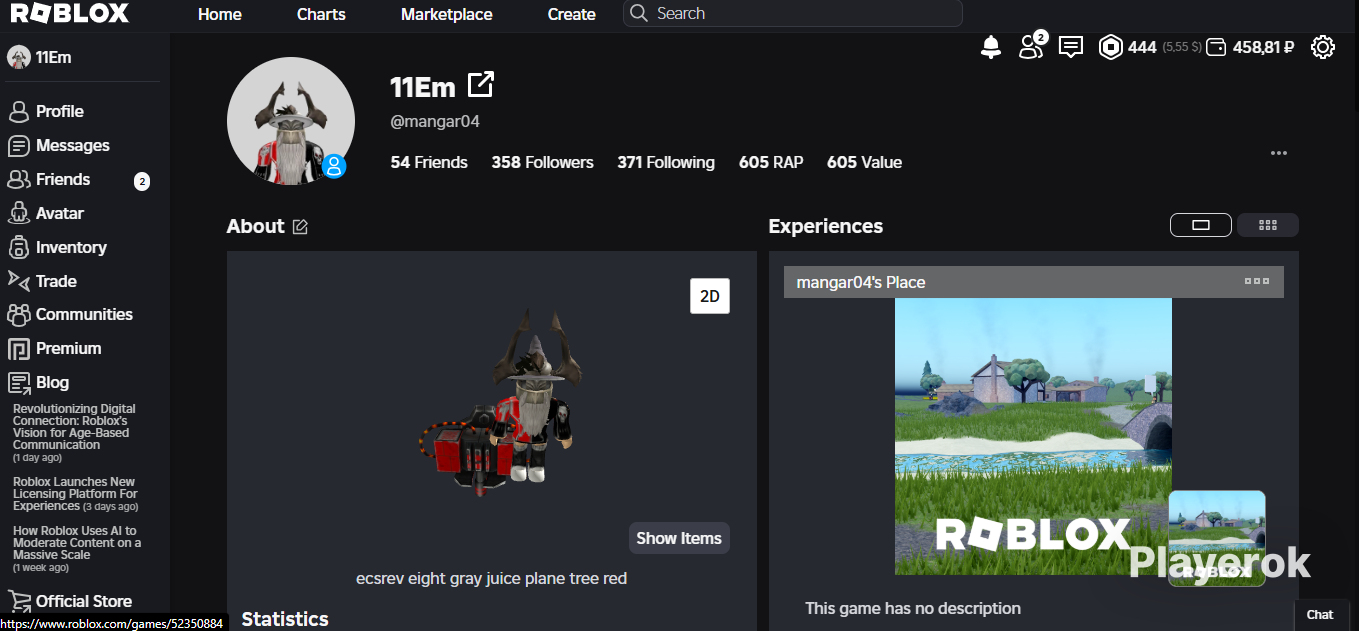The image size is (1359, 631).
Task: View the 54 Friends list
Action: pos(429,162)
